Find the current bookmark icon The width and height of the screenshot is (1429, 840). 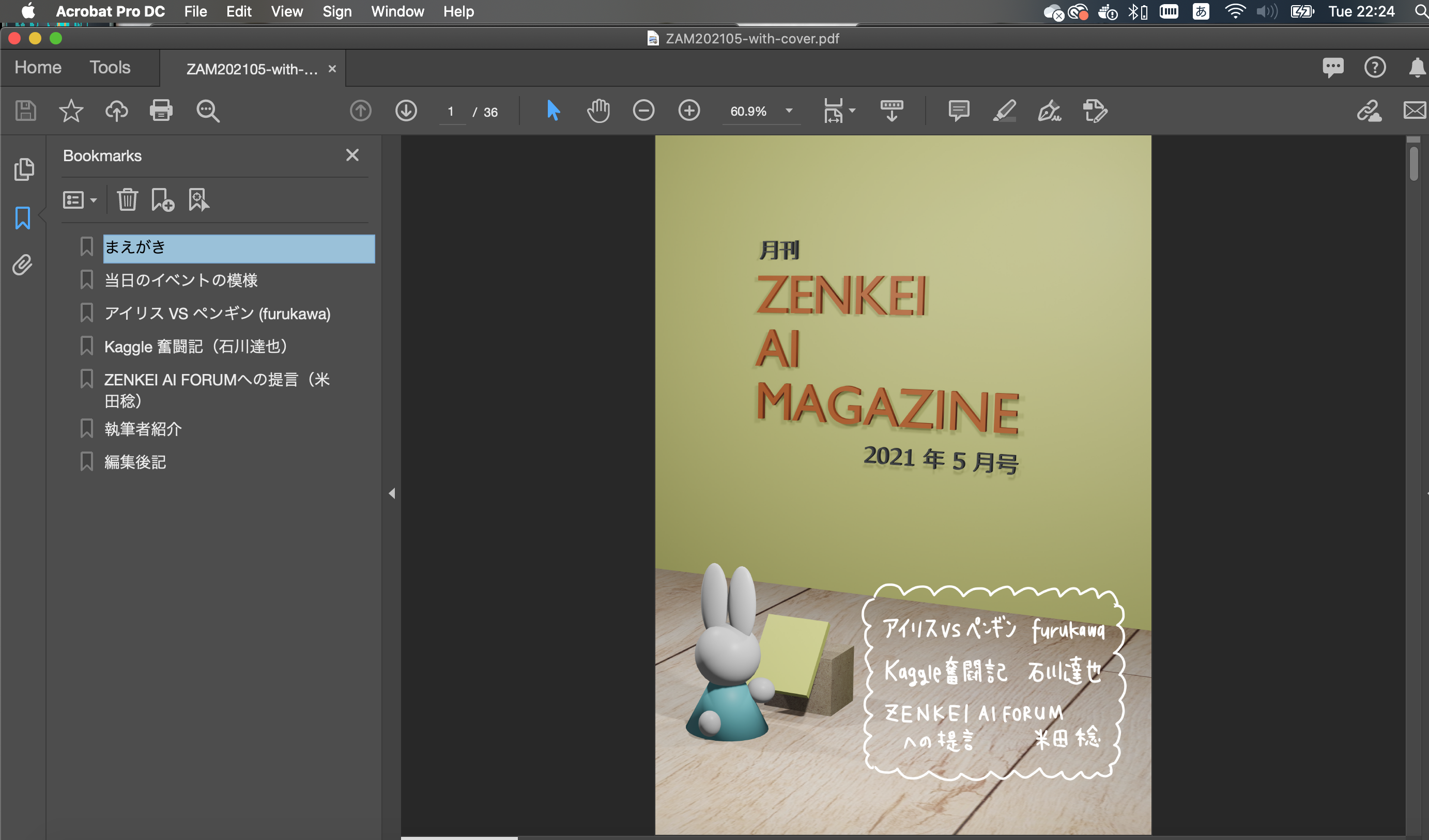click(x=198, y=199)
